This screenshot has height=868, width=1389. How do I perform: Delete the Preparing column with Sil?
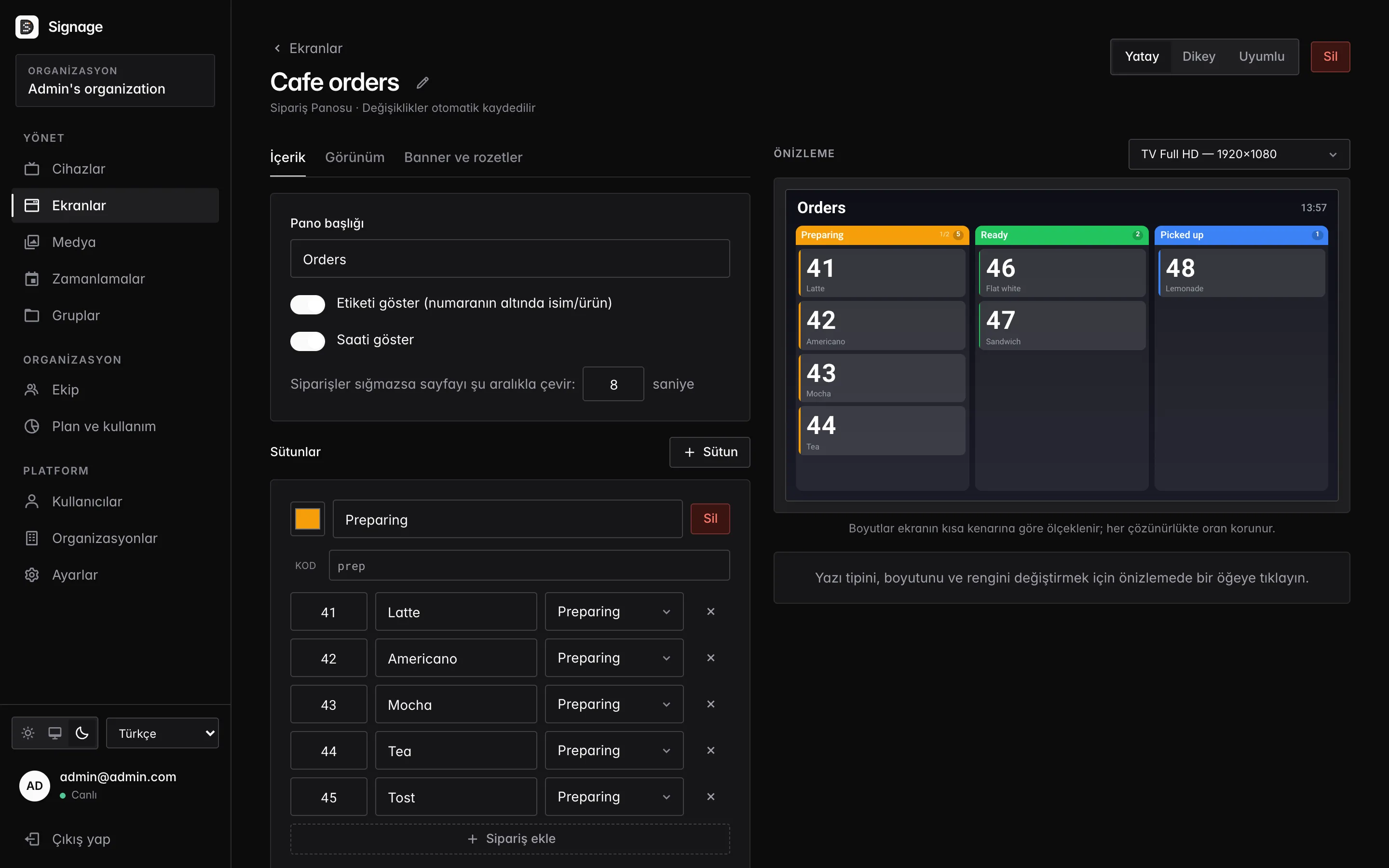710,518
